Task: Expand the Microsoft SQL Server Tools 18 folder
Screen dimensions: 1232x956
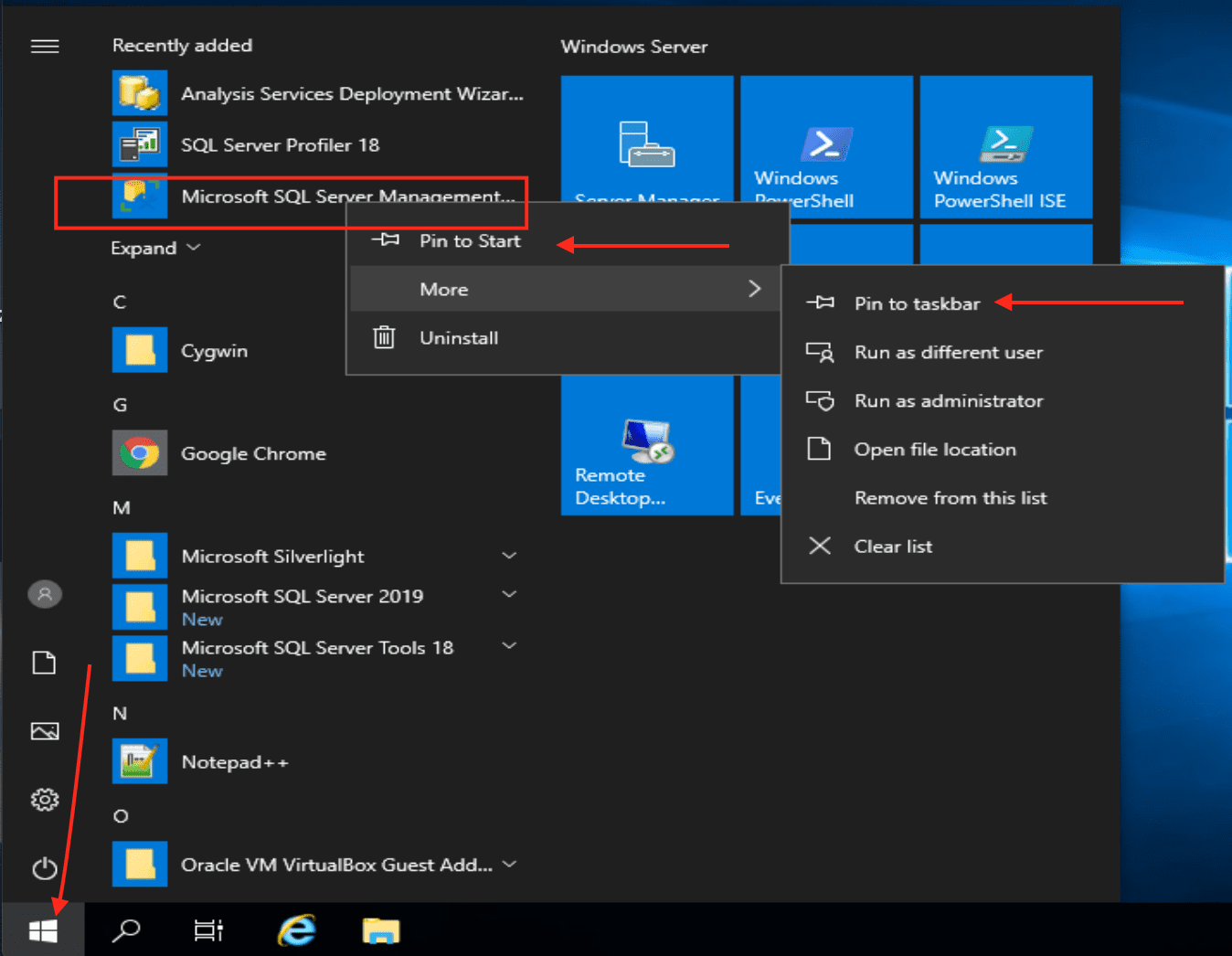Action: coord(509,646)
